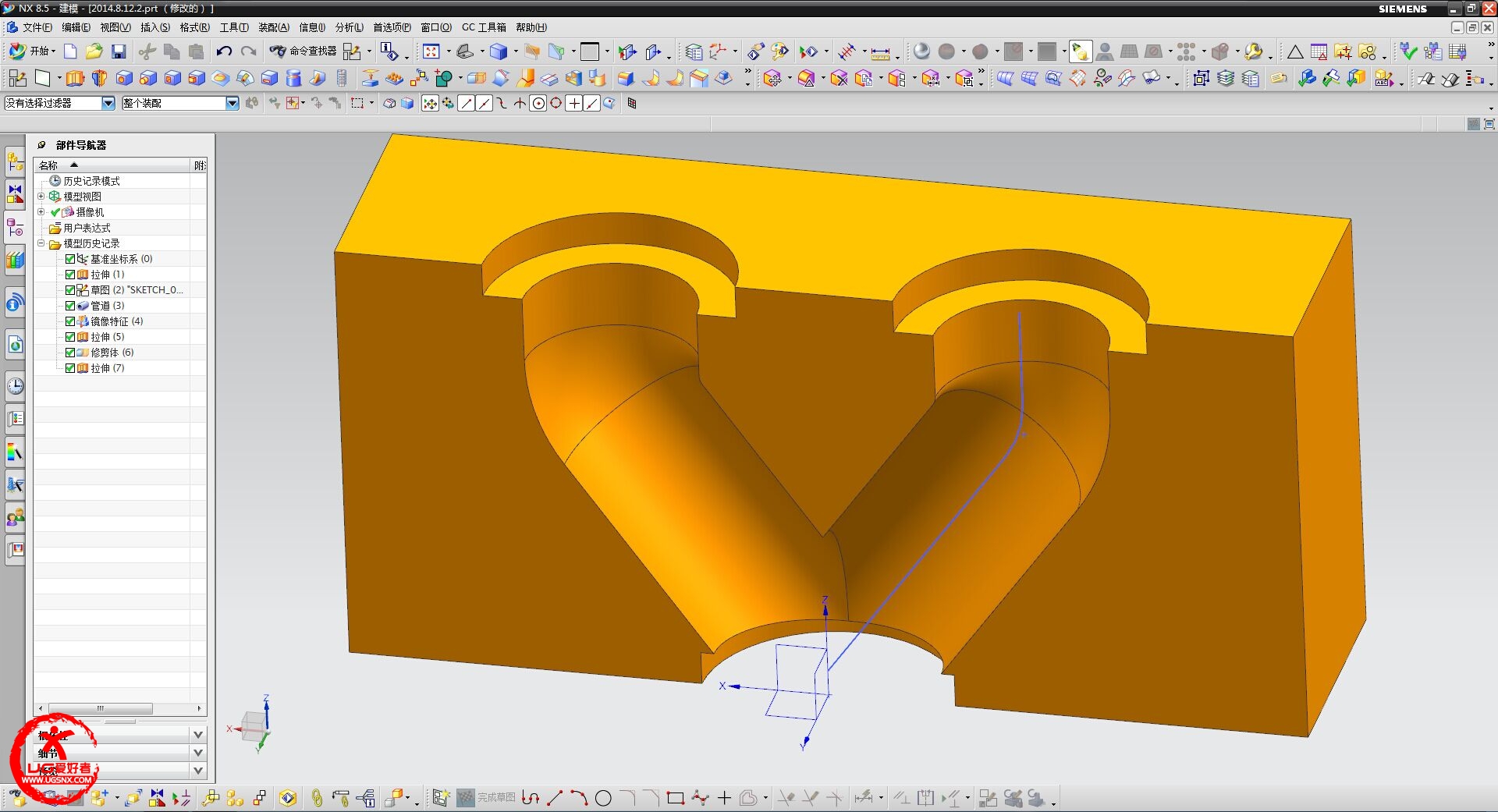Open the 分析(L) menu
The width and height of the screenshot is (1498, 812).
coord(350,27)
